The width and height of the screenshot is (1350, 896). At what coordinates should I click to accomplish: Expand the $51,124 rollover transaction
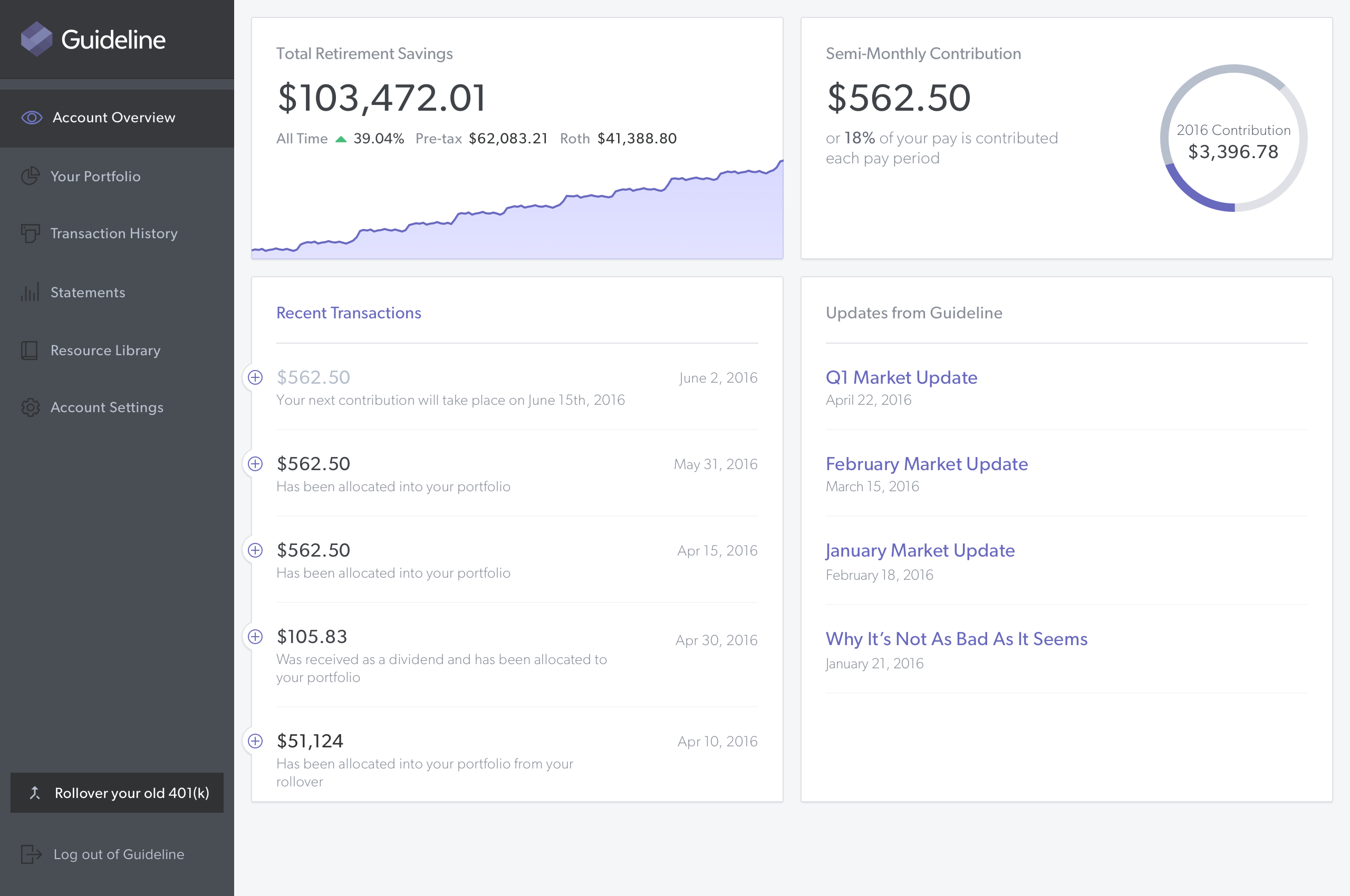coord(256,741)
